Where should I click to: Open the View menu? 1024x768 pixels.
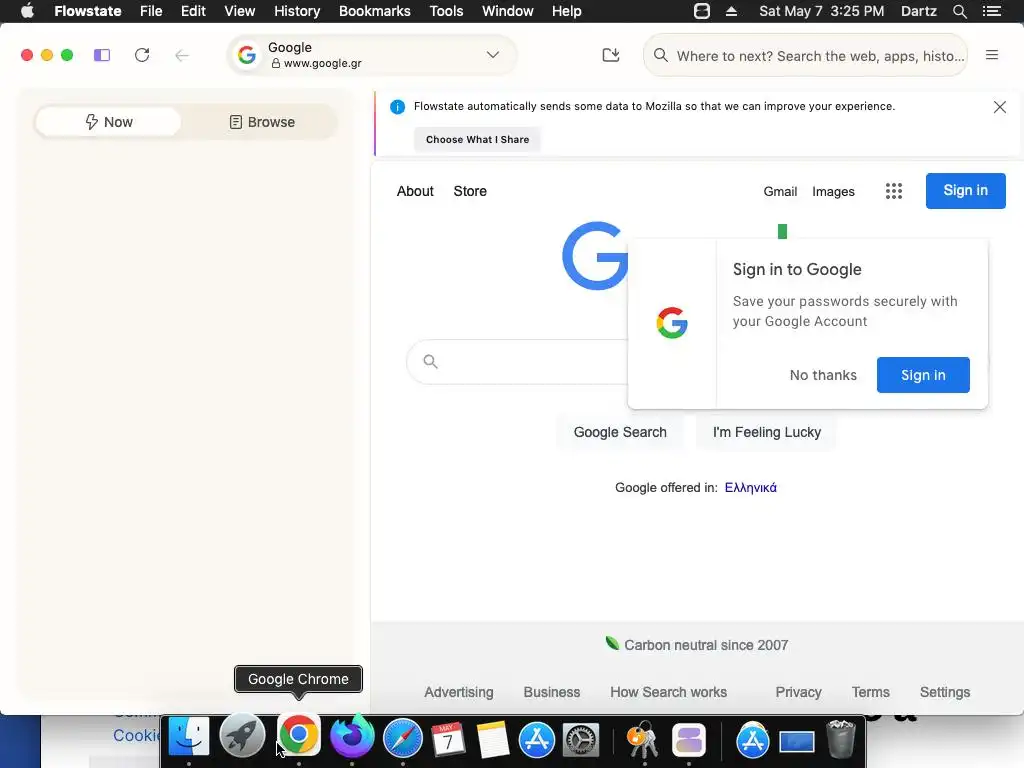point(240,11)
